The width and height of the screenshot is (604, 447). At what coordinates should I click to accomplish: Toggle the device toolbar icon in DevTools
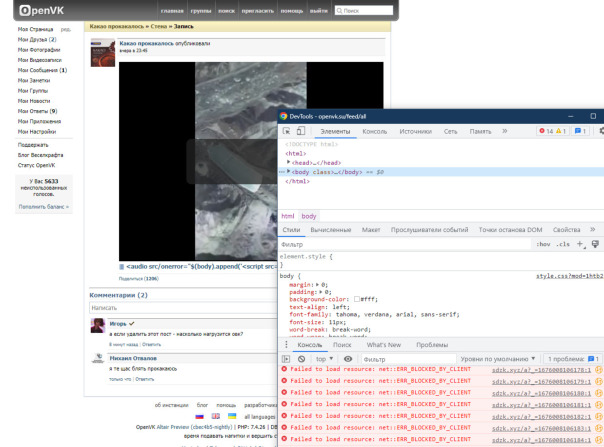coord(301,131)
